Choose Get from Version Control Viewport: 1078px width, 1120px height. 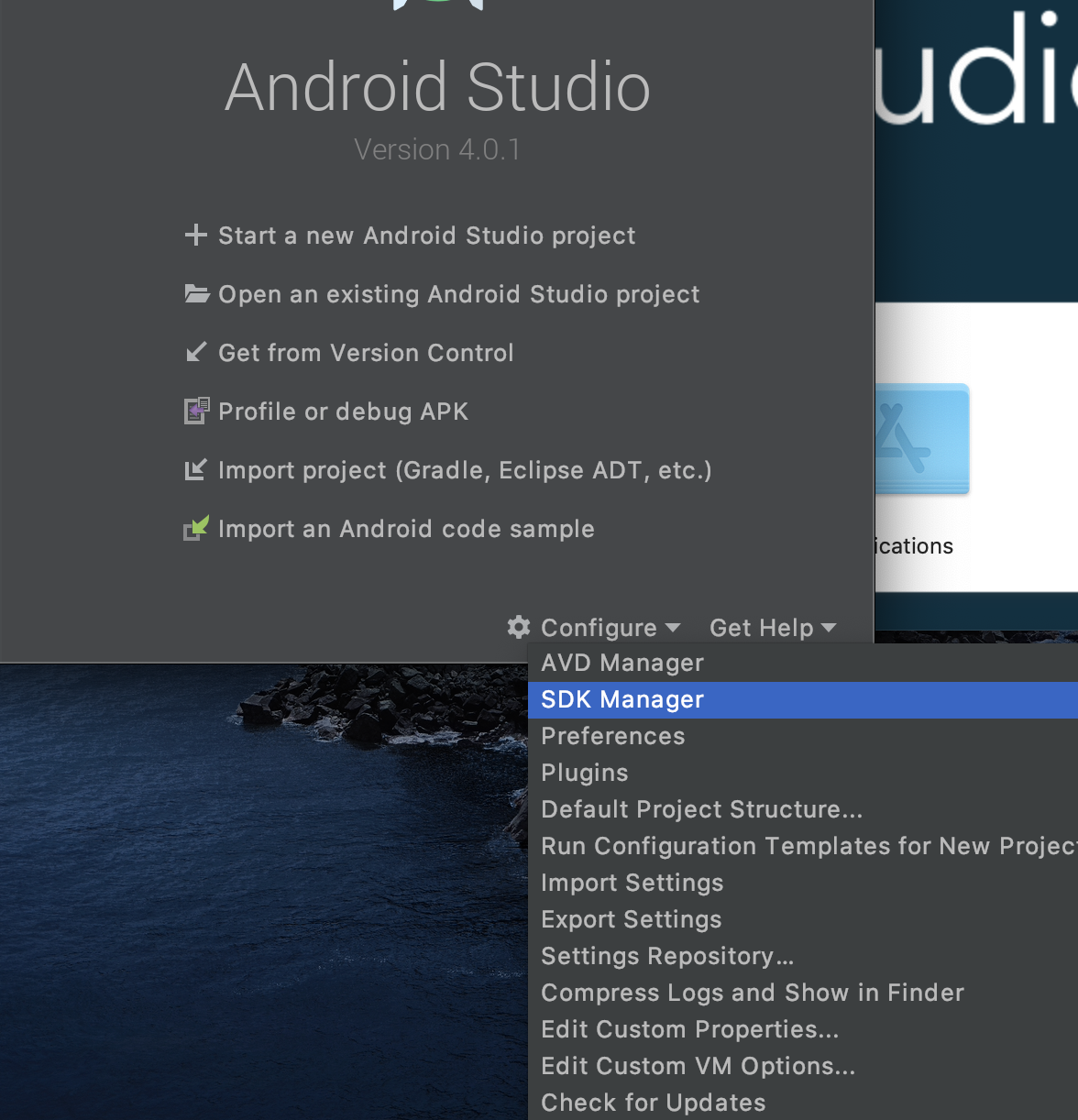tap(366, 353)
